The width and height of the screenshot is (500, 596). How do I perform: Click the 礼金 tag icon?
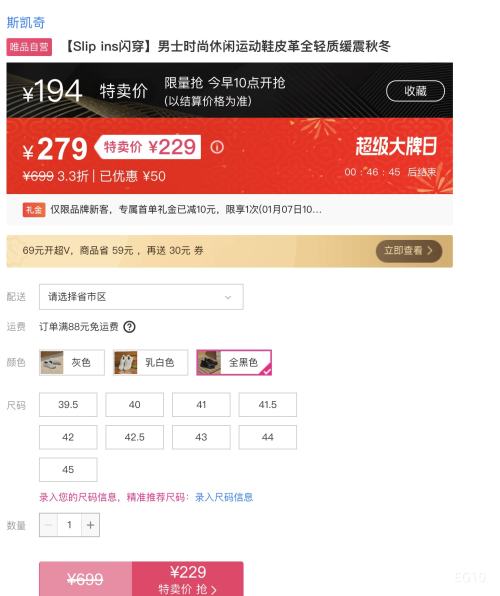click(34, 210)
